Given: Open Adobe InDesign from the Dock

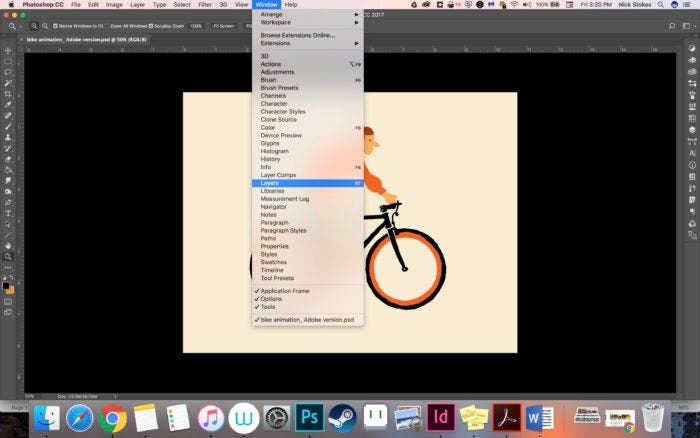Looking at the screenshot, I should pyautogui.click(x=440, y=416).
